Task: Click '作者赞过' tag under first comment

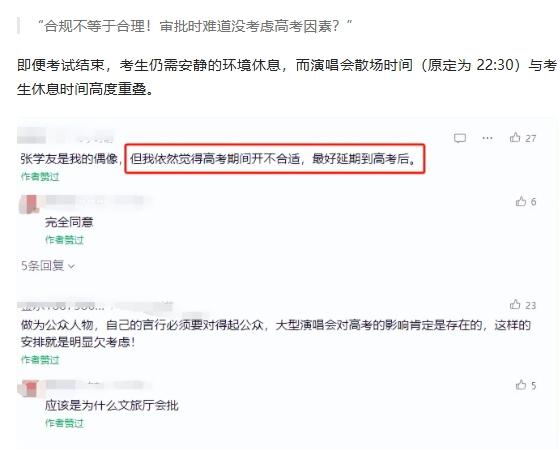Action: [40, 176]
